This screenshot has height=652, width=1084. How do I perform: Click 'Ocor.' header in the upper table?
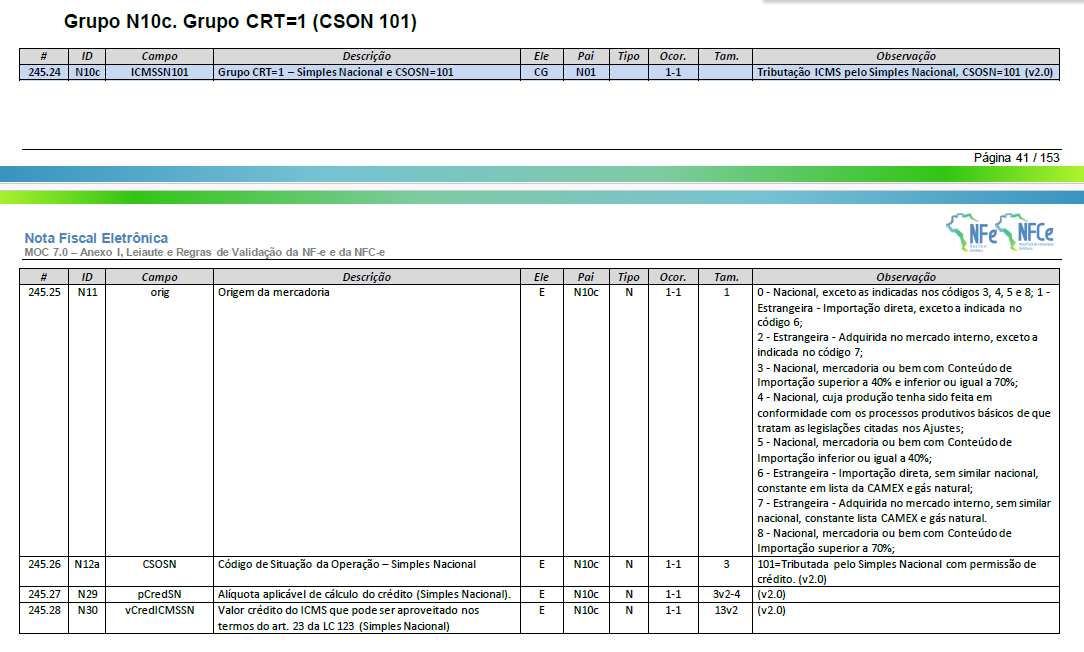pos(673,56)
